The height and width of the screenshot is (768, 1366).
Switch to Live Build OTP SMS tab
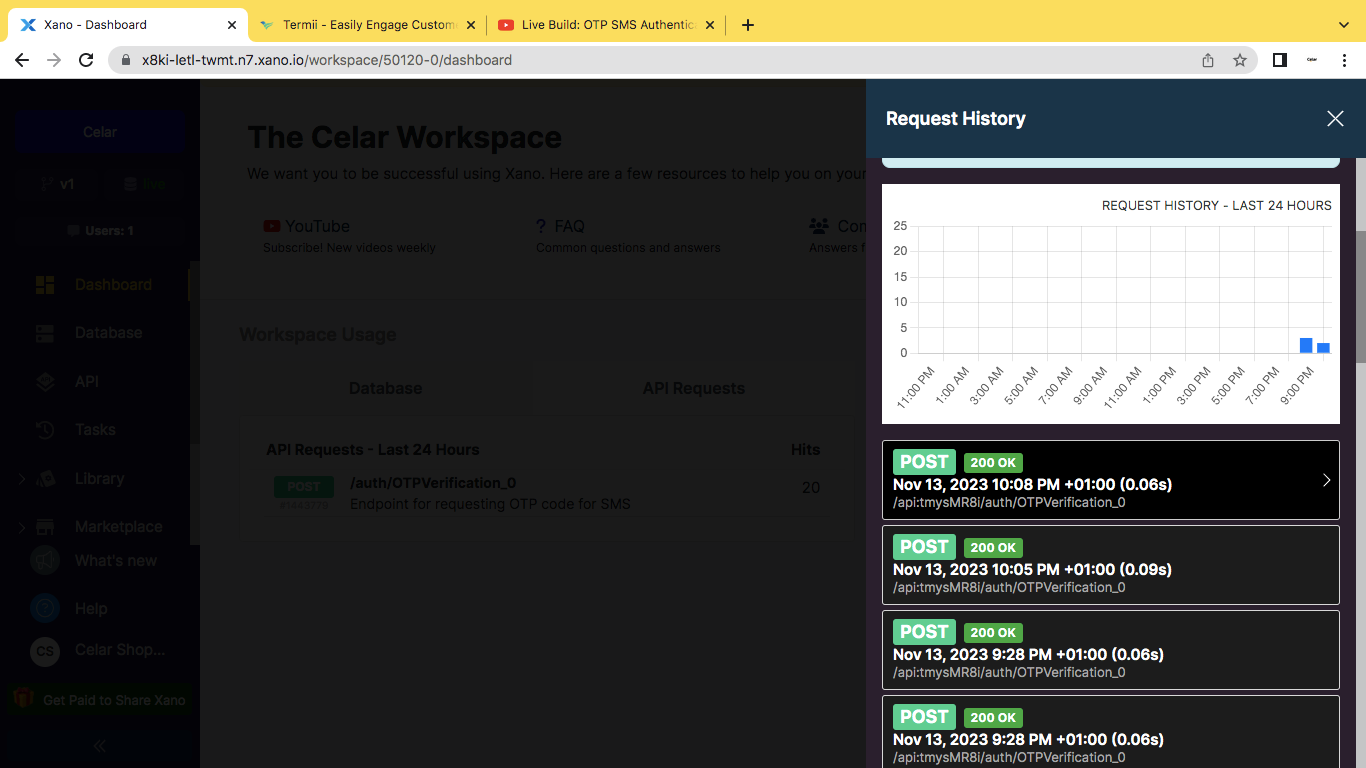(608, 25)
